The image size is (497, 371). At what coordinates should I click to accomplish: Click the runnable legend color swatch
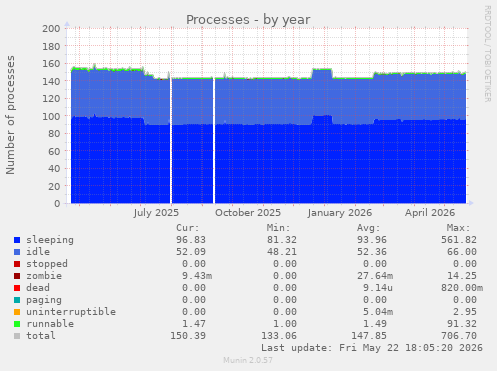17,324
